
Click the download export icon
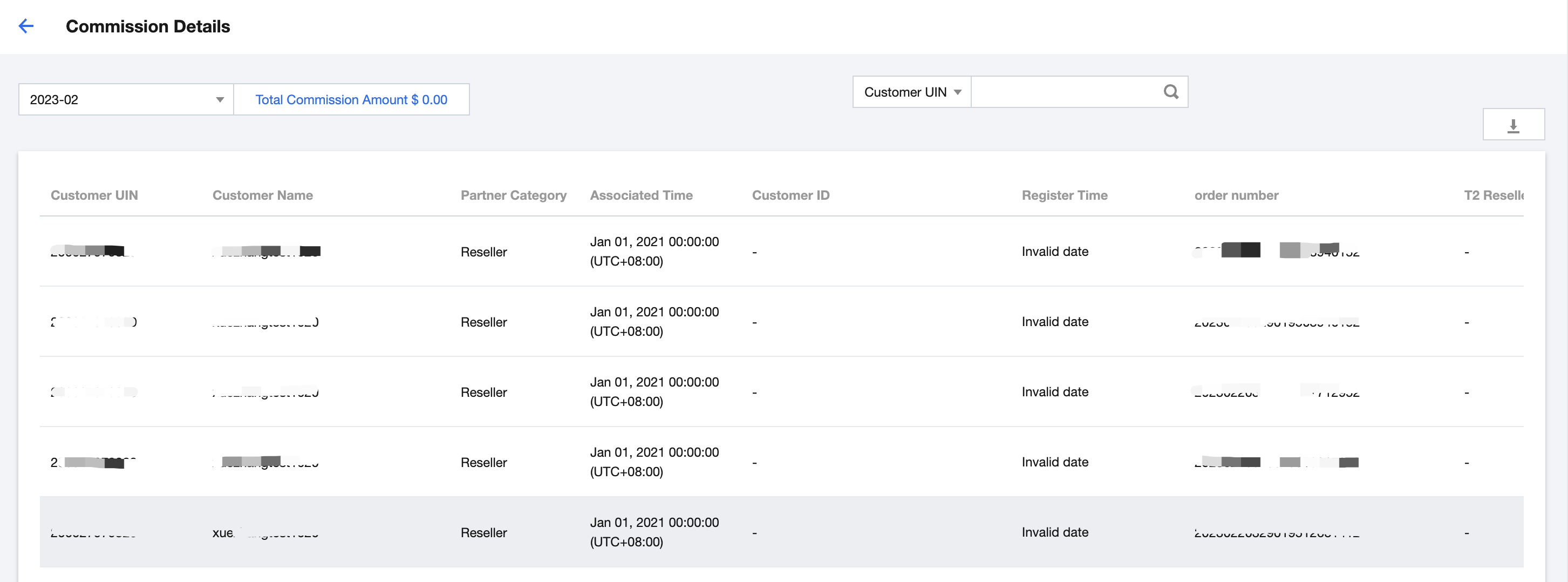[1513, 125]
